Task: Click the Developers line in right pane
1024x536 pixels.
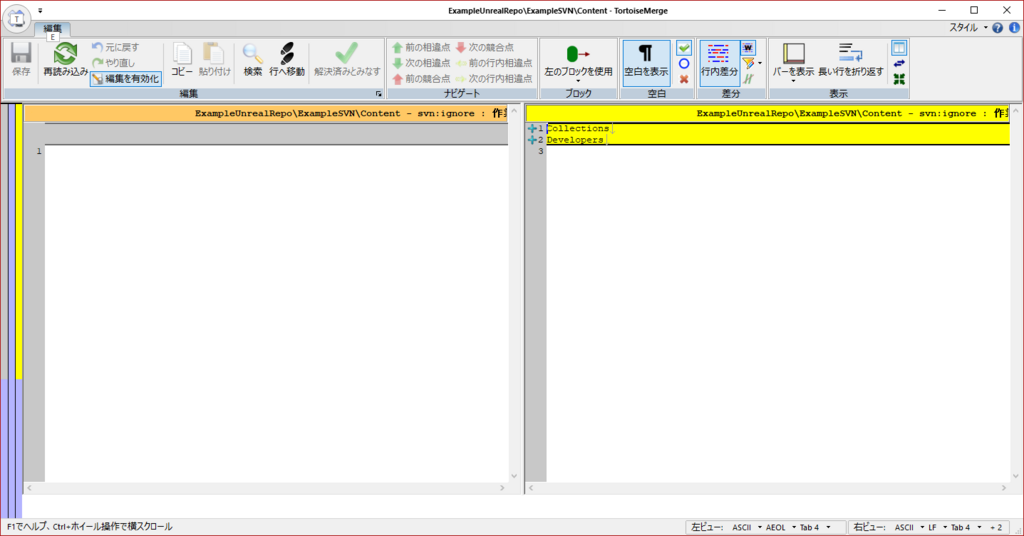Action: coord(777,140)
